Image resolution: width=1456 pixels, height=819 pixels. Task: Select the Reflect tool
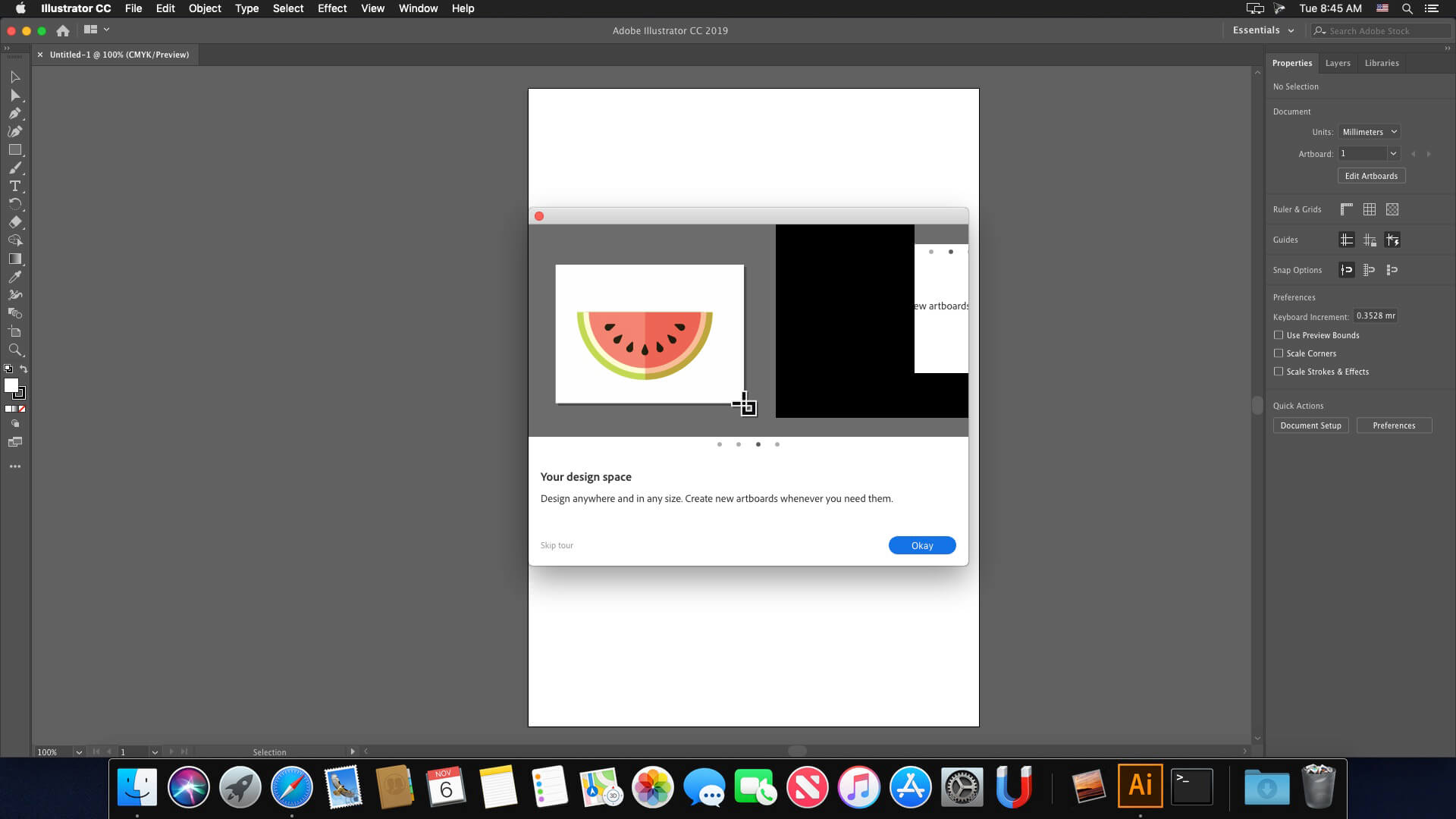tap(14, 204)
